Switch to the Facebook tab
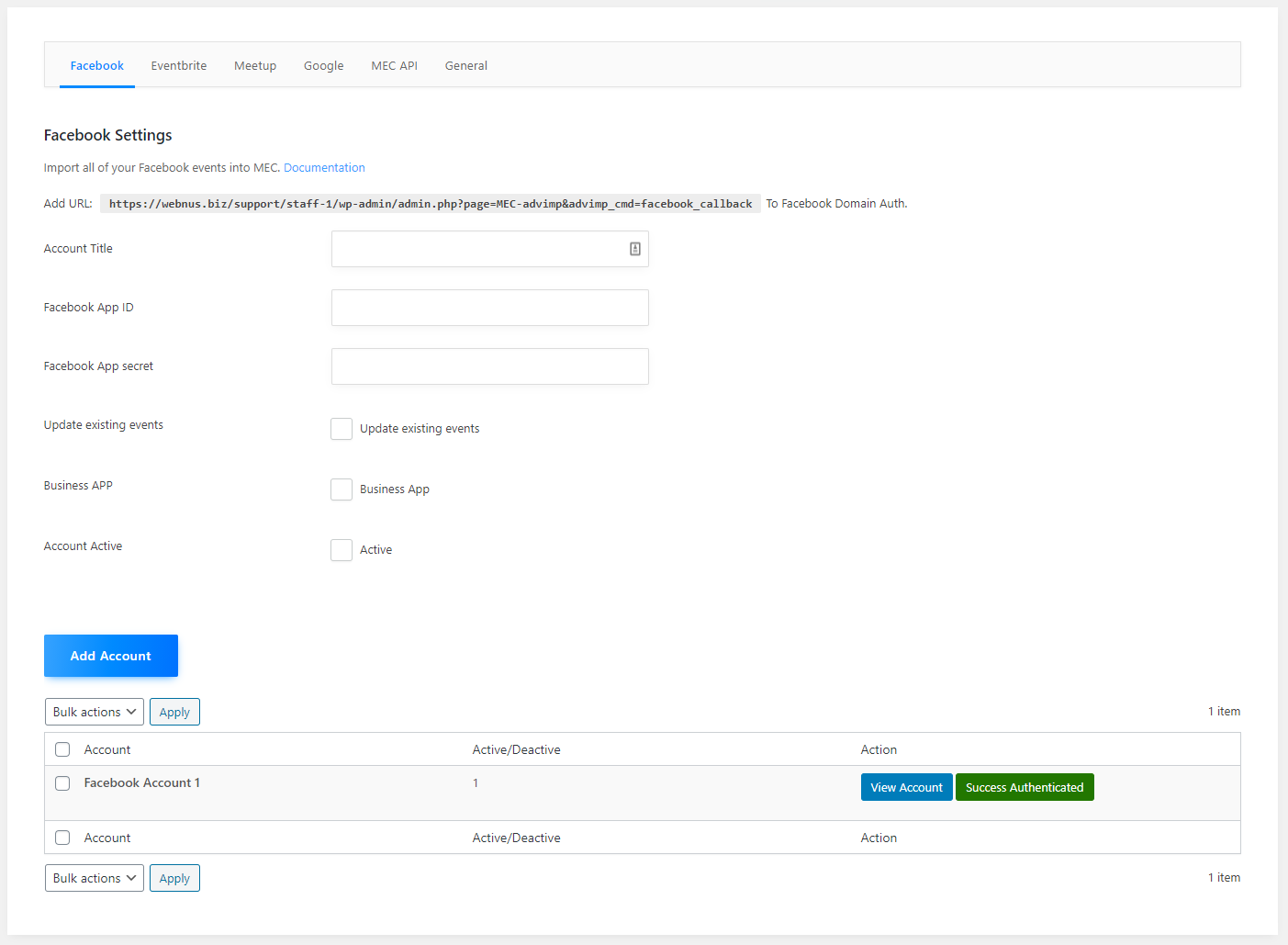Viewport: 1288px width, 945px height. click(97, 66)
